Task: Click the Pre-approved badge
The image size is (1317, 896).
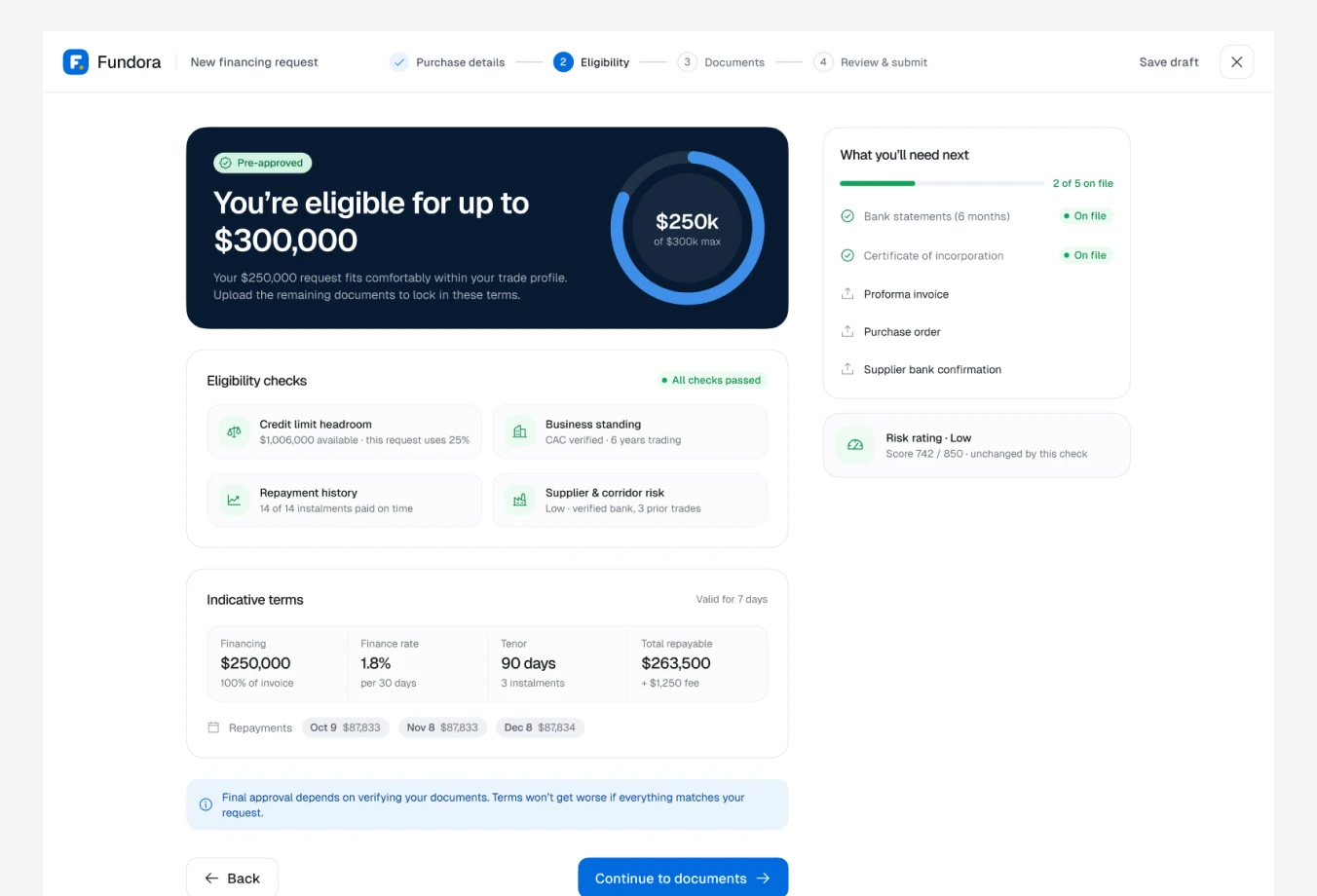Action: pos(263,163)
